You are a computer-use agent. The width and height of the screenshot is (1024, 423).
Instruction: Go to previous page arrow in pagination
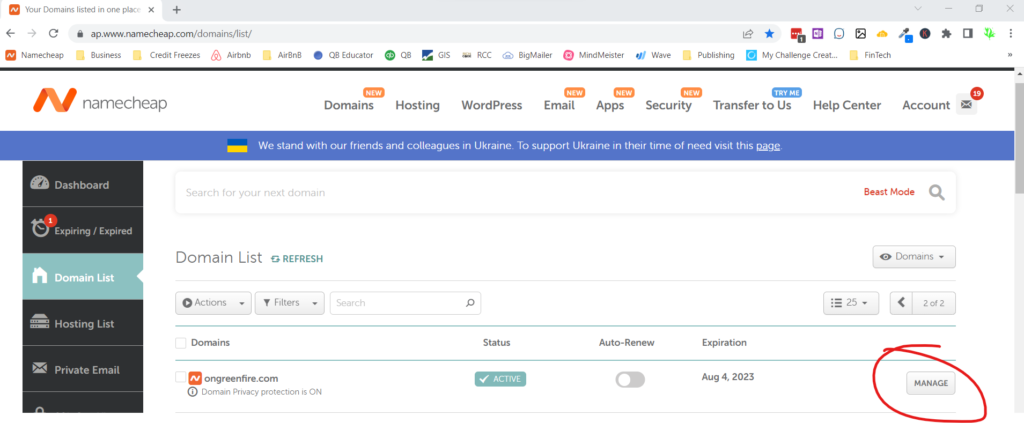coord(901,303)
